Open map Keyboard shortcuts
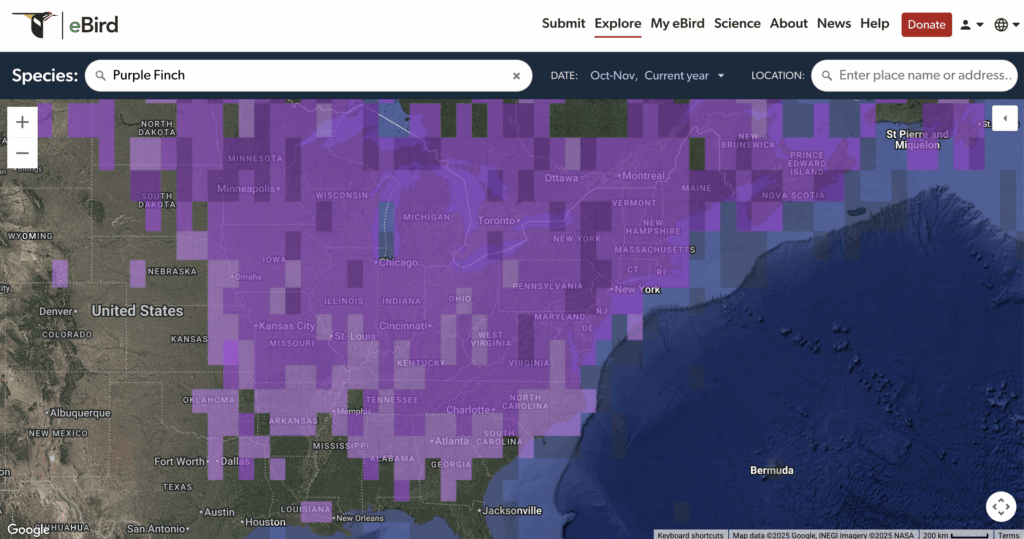This screenshot has width=1024, height=539. pyautogui.click(x=690, y=535)
